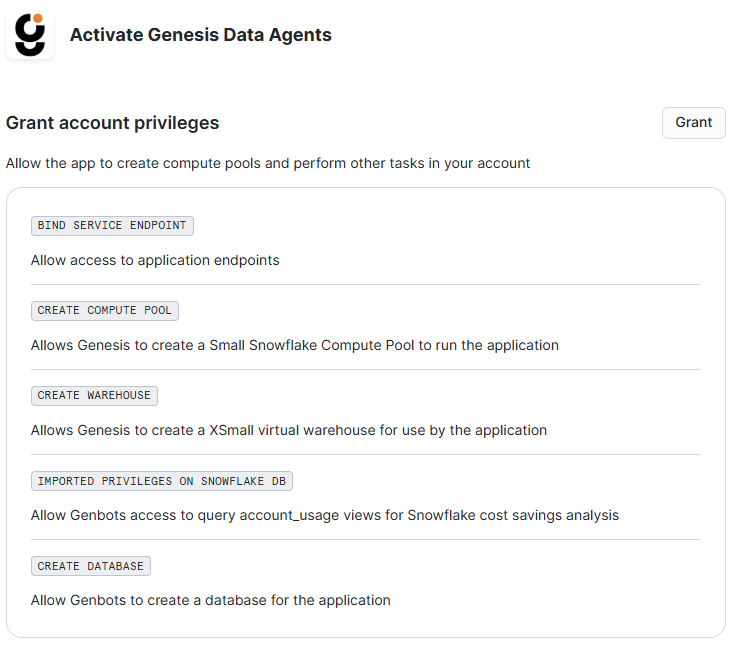Click the Genbots create a database description
This screenshot has height=645, width=732.
[210, 600]
